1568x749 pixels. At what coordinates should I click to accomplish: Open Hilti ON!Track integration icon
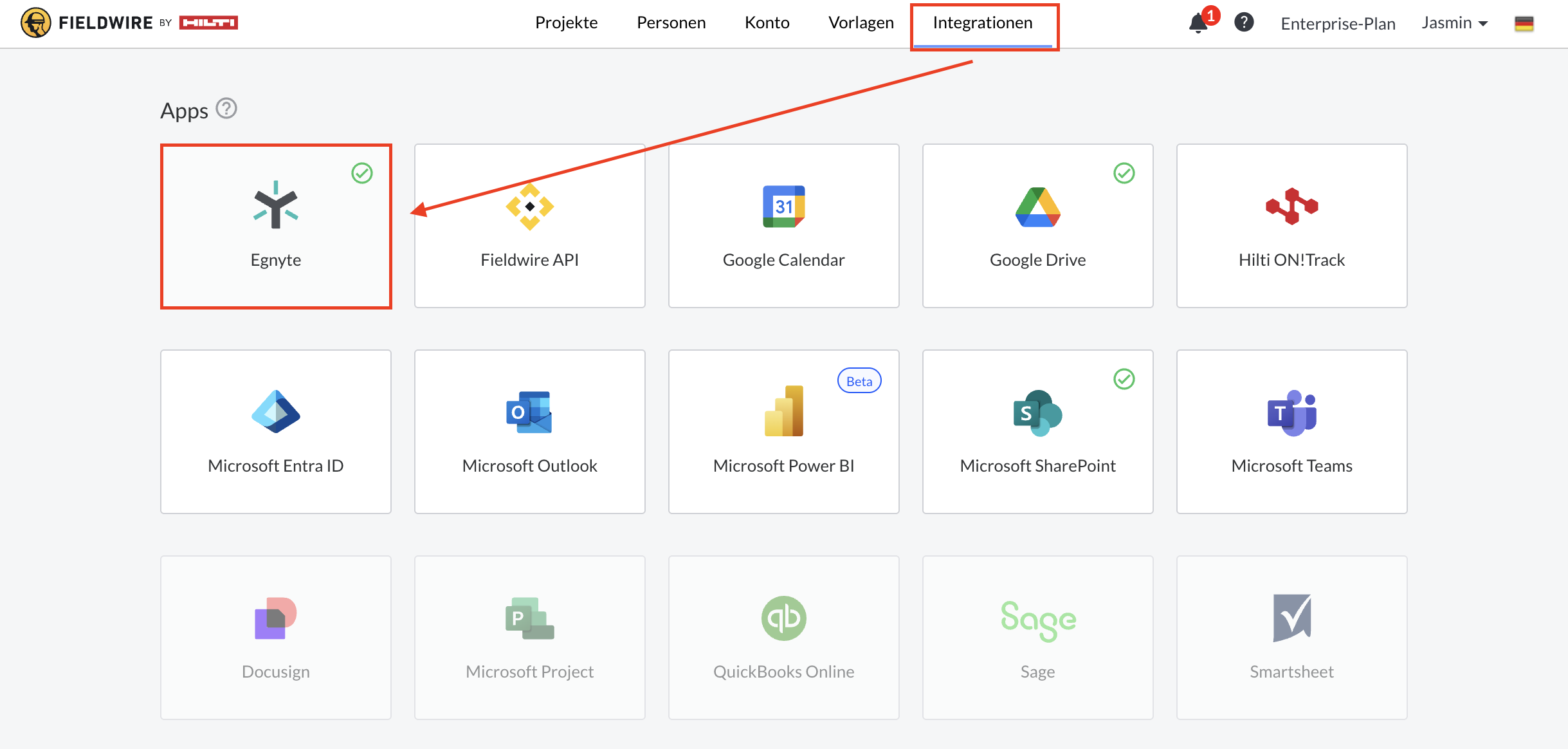pyautogui.click(x=1291, y=207)
